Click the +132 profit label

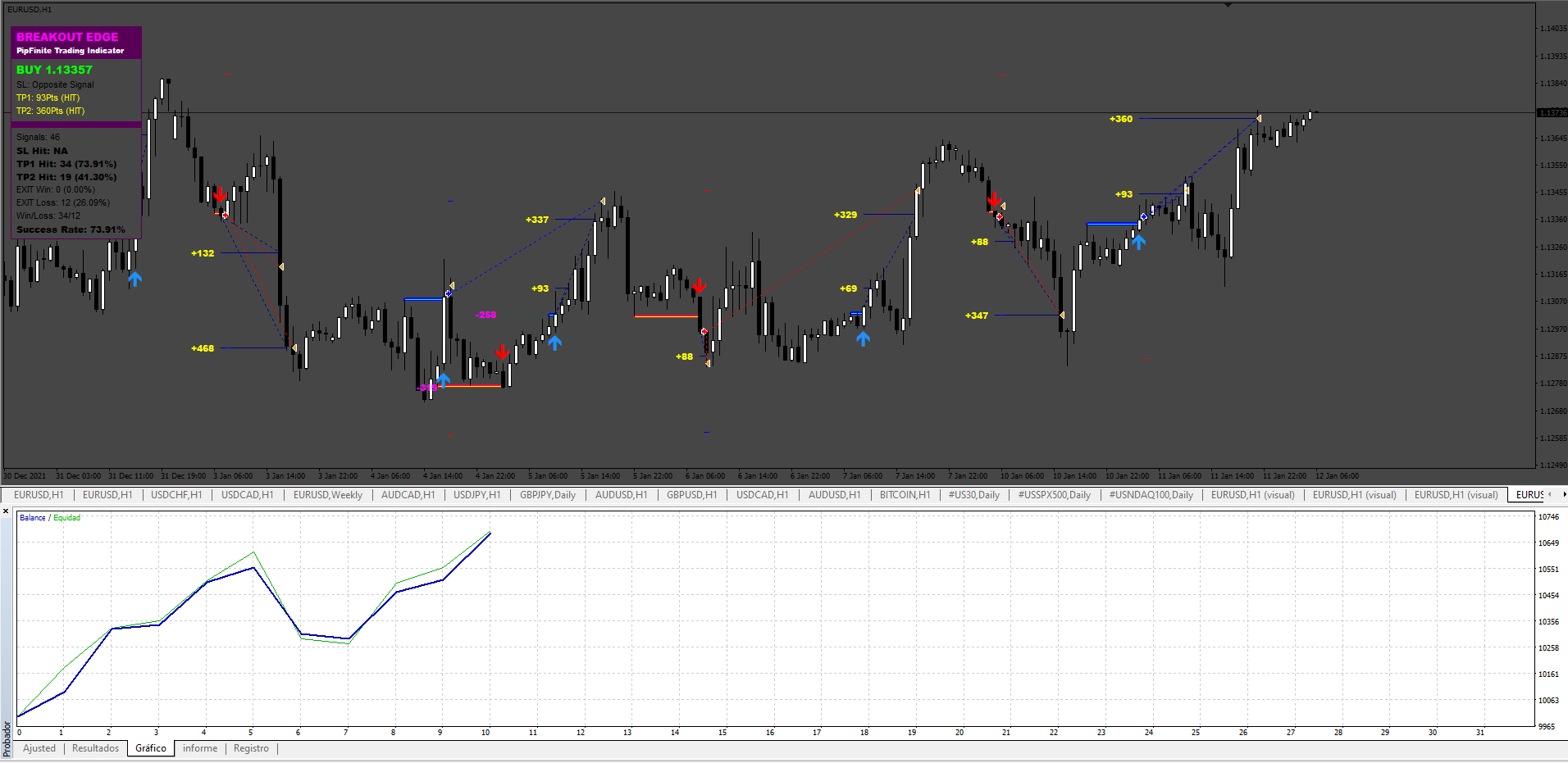coord(203,253)
